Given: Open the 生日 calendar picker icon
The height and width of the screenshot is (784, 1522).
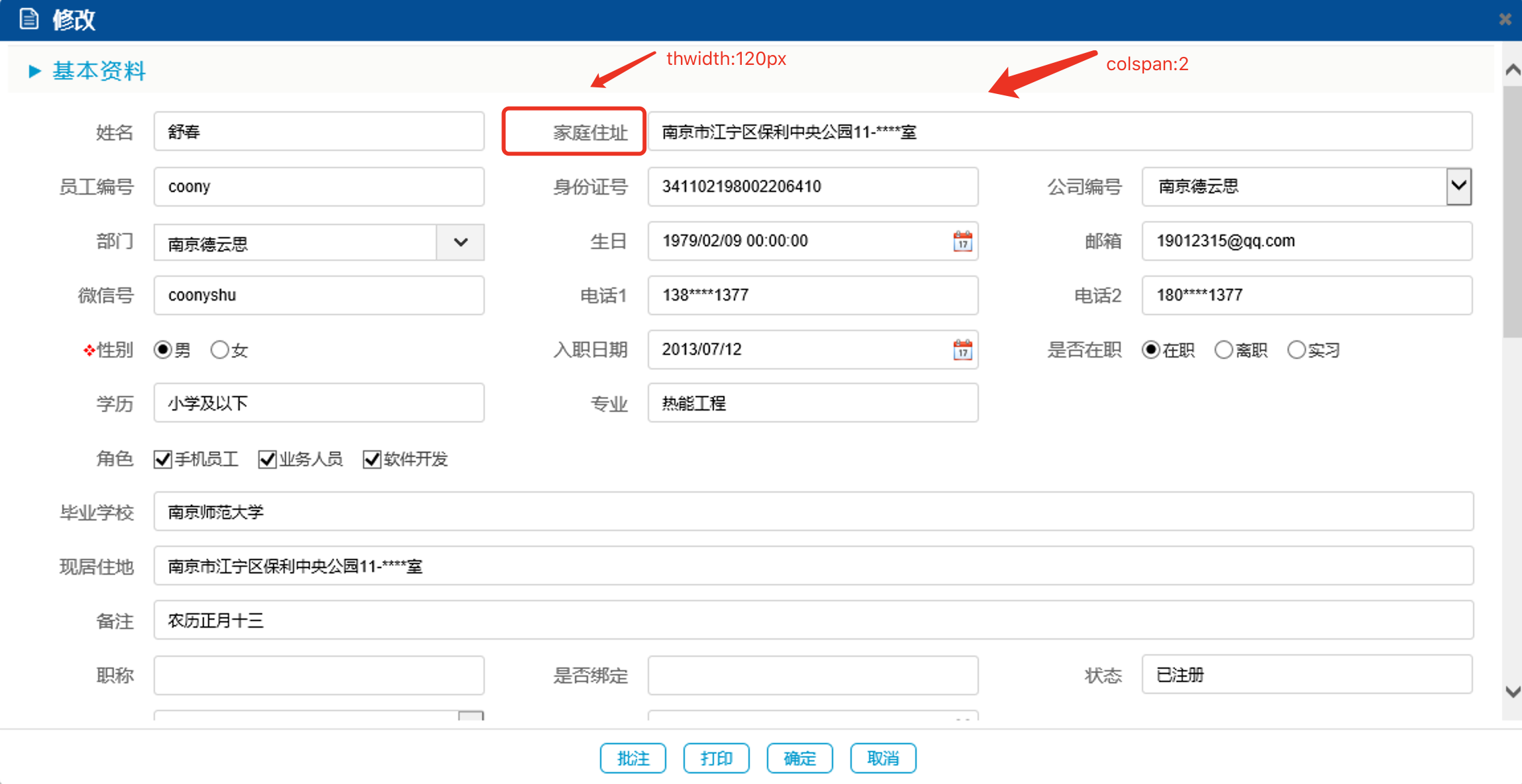Looking at the screenshot, I should tap(962, 241).
